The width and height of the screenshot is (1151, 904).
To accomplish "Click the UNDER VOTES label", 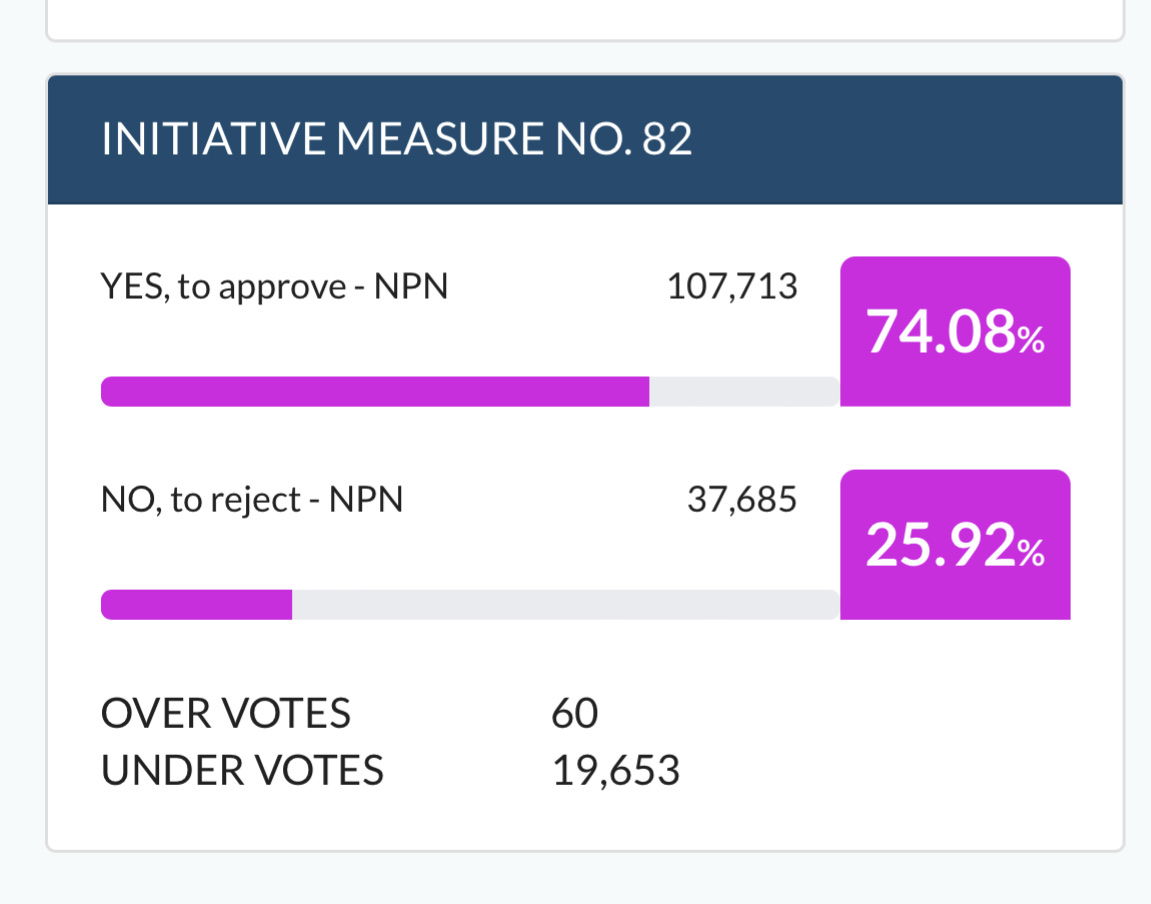I will (x=242, y=771).
